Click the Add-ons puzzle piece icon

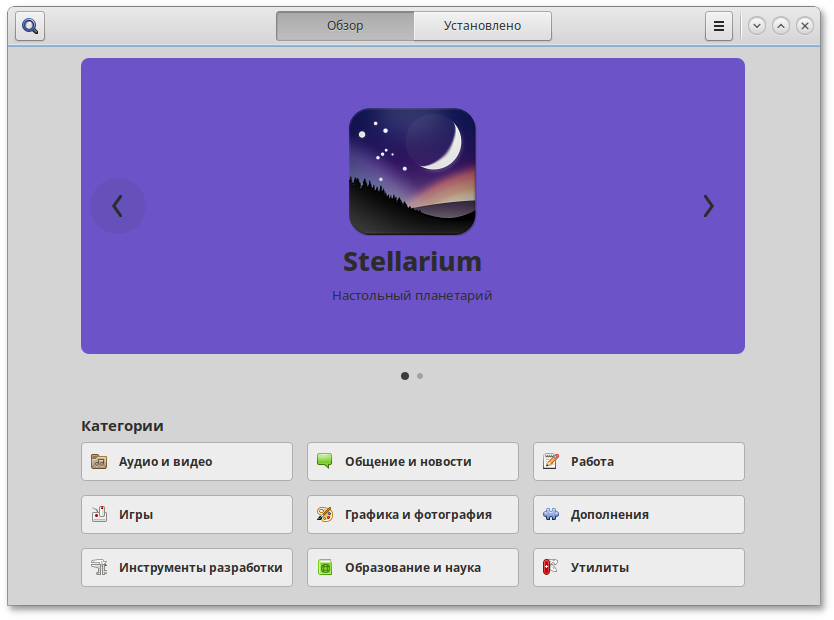coord(551,514)
